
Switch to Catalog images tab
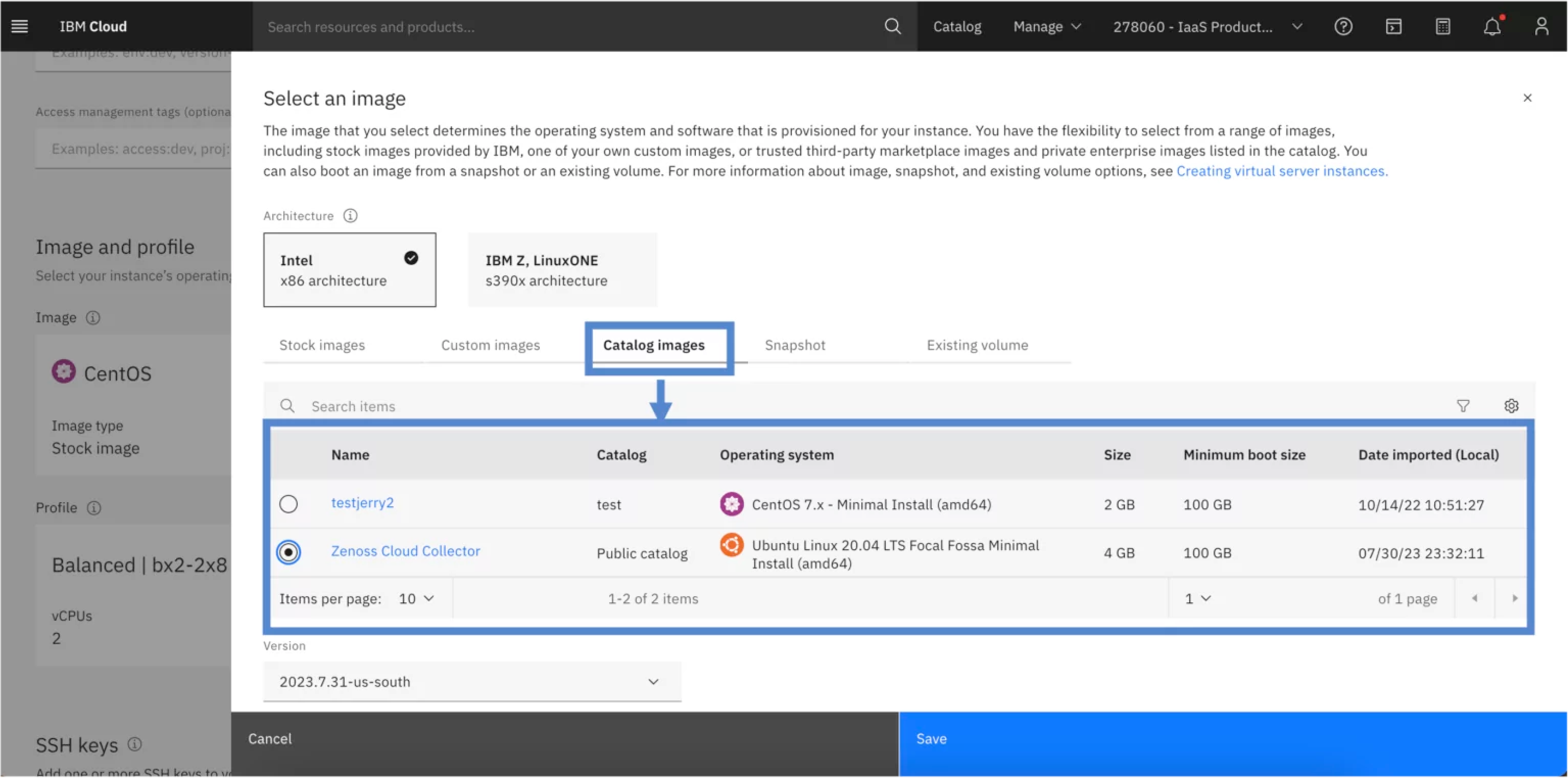(x=654, y=345)
